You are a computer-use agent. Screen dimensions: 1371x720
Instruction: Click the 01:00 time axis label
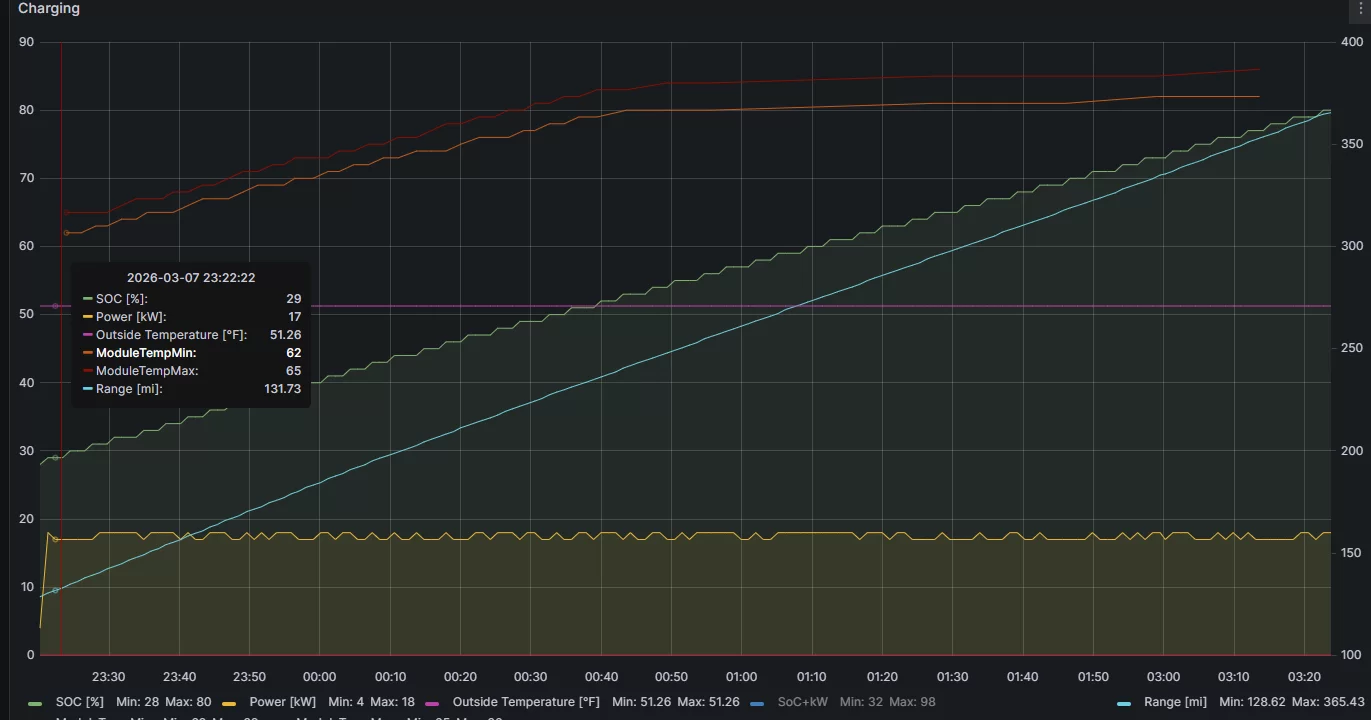(x=741, y=677)
